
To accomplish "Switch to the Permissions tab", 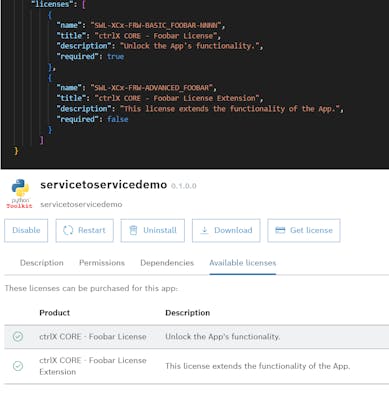I will 102,263.
